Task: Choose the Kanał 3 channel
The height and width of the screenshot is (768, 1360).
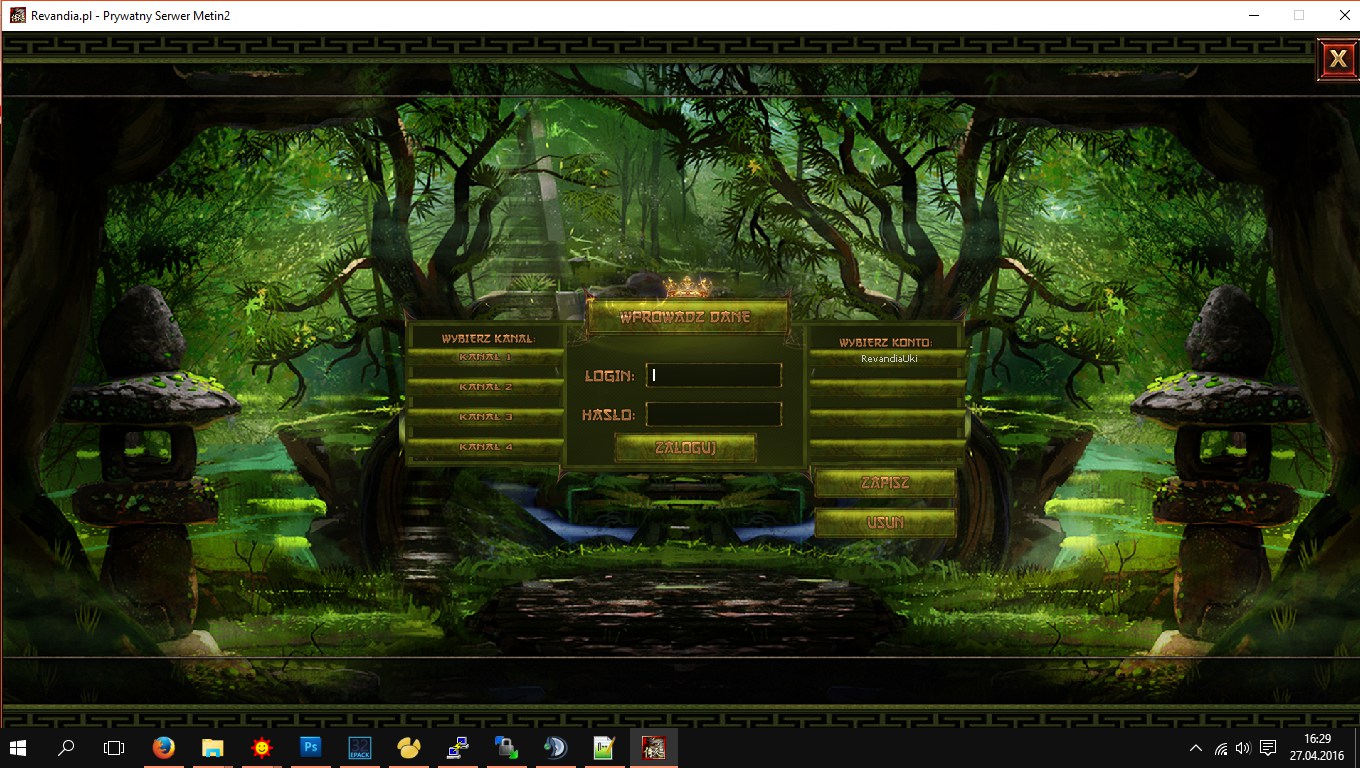Action: 485,418
